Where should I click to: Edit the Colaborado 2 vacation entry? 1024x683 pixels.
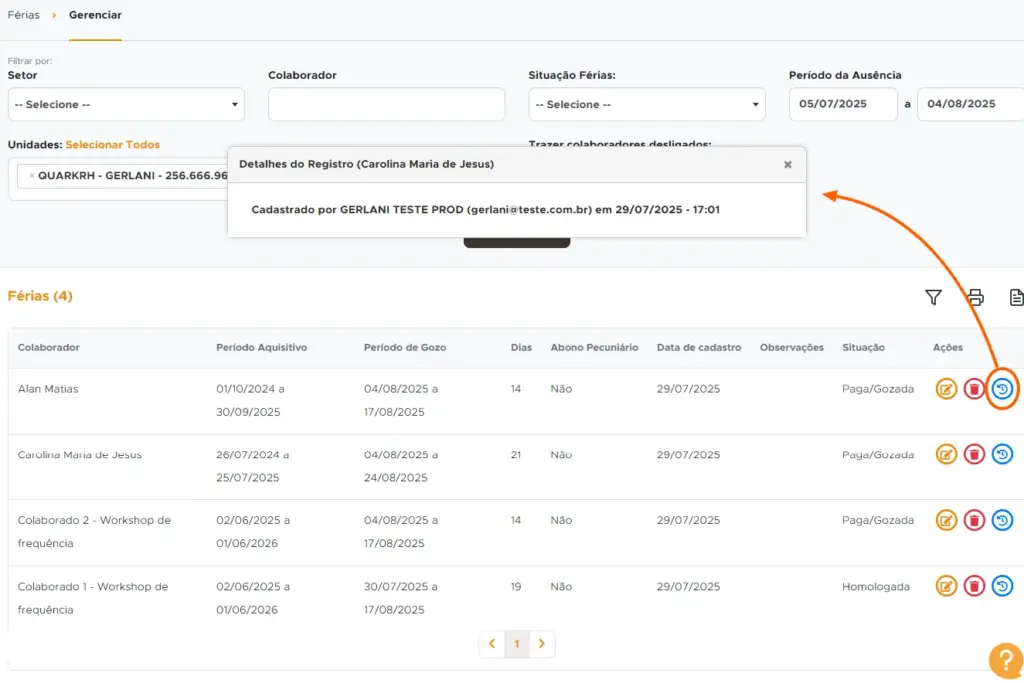coord(945,520)
